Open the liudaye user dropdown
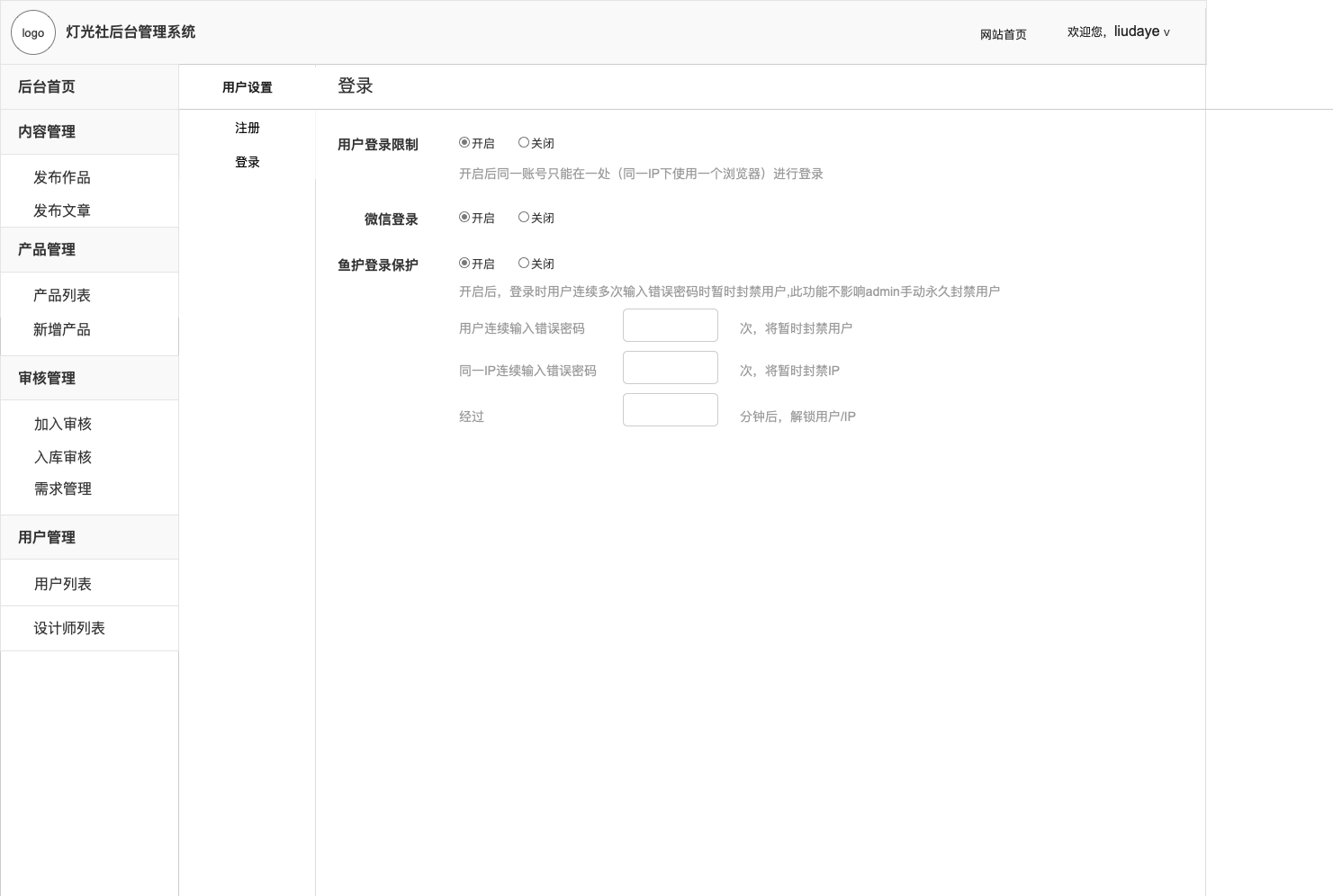 (1140, 31)
